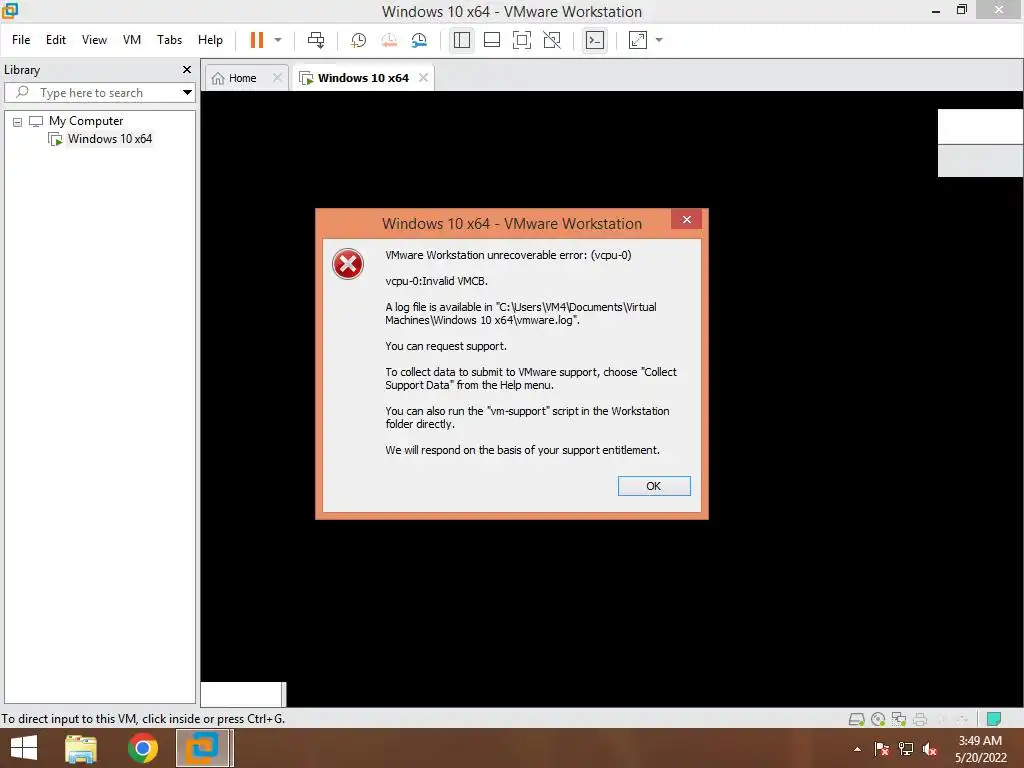Take a snapshot of this virtual machine

[359, 40]
